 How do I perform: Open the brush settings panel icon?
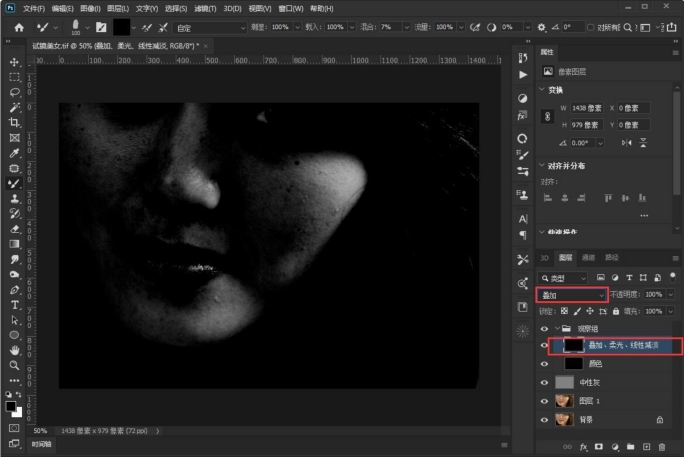101,27
